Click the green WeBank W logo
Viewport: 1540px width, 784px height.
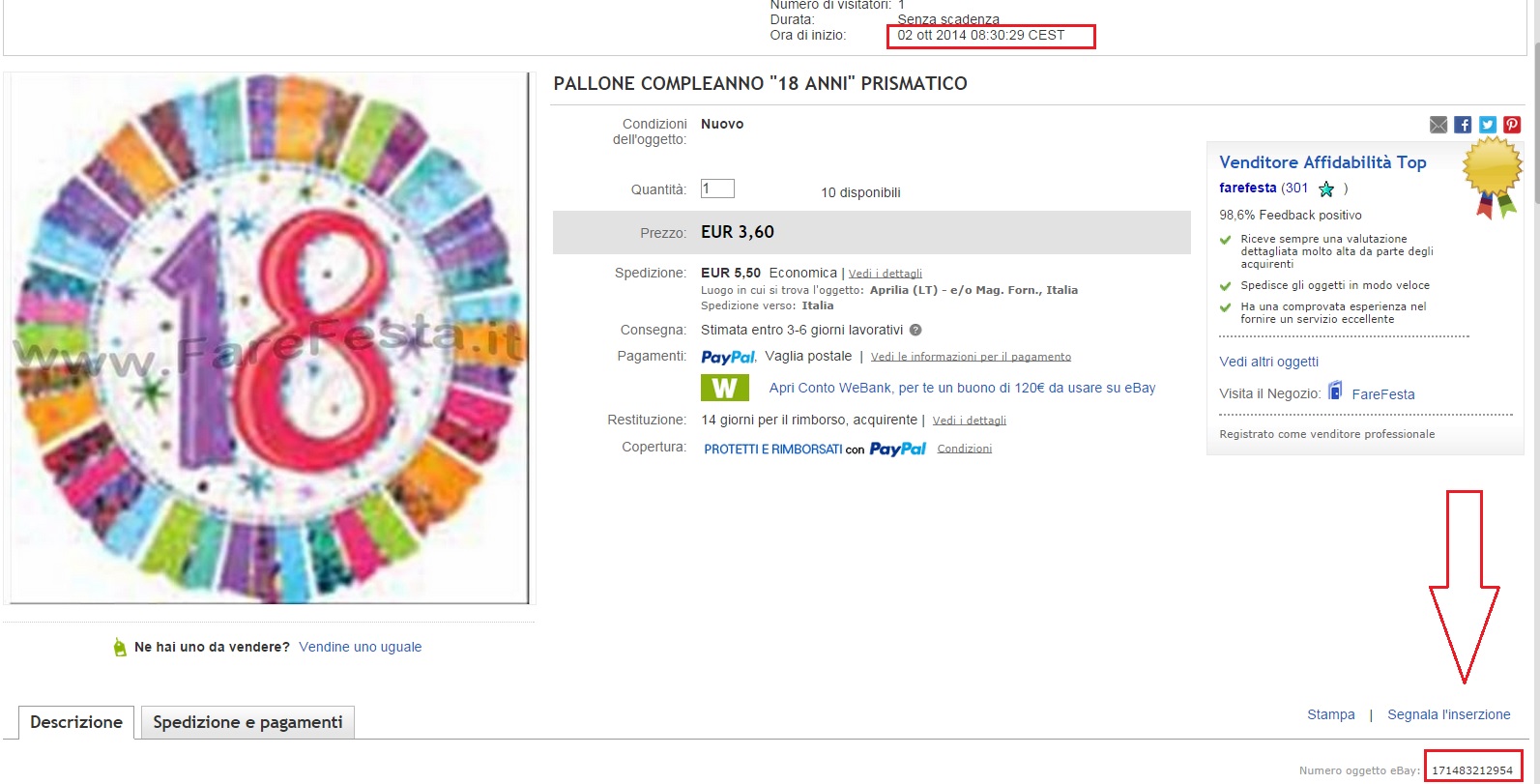pyautogui.click(x=725, y=388)
